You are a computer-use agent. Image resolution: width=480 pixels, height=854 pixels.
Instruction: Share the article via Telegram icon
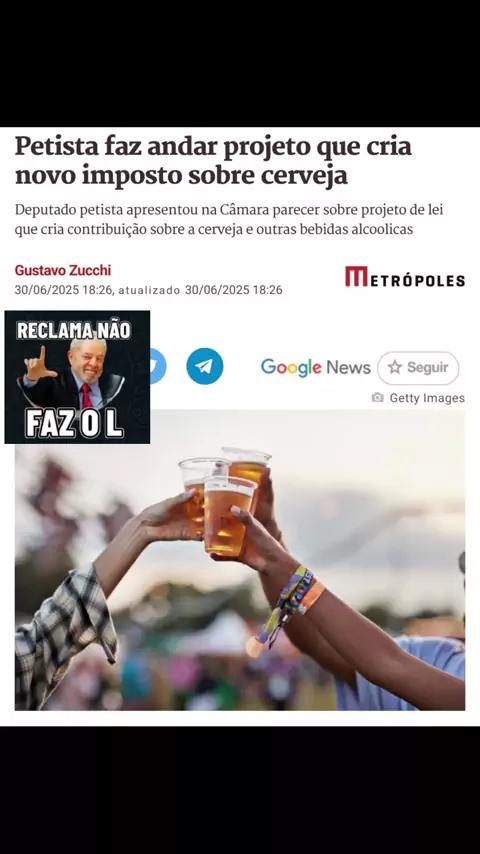pyautogui.click(x=204, y=367)
